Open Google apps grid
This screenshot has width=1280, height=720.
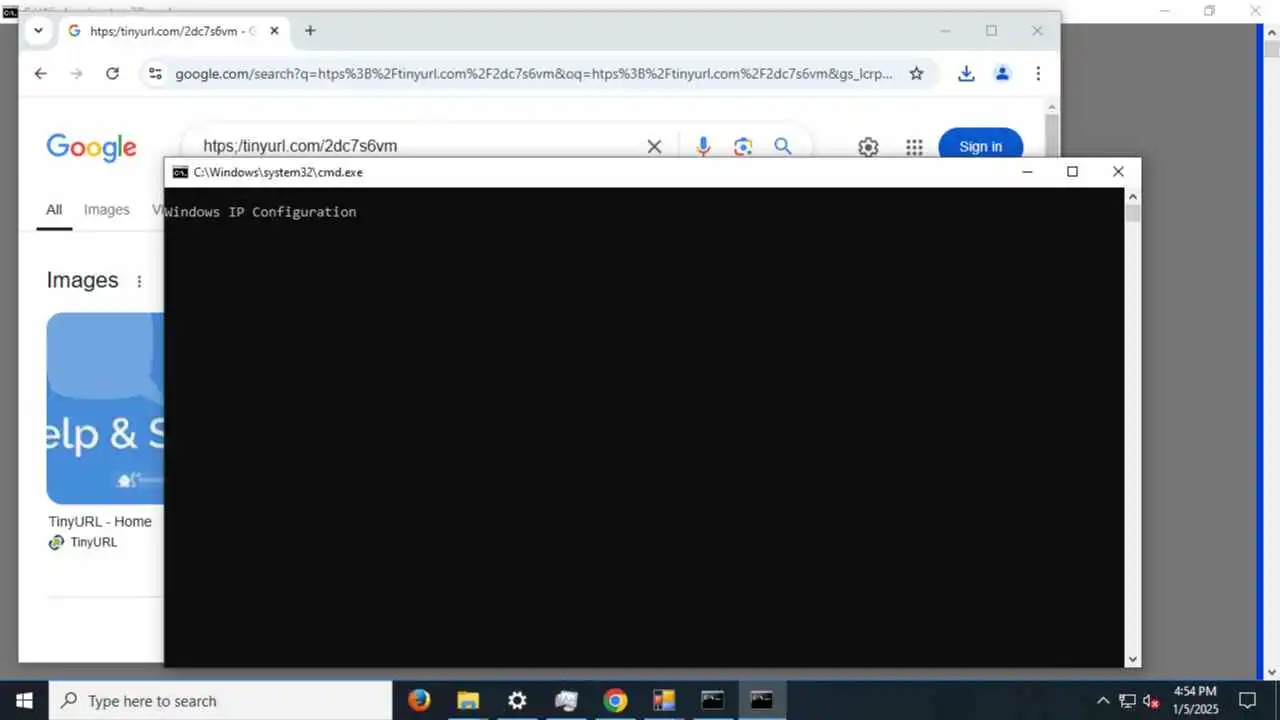click(914, 147)
